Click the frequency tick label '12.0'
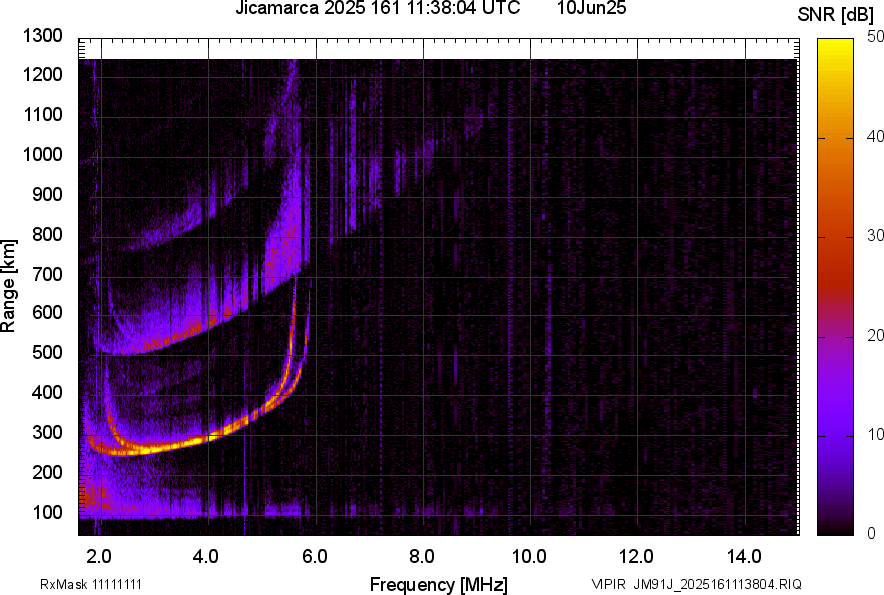Viewport: 884px width, 595px height. tap(637, 557)
